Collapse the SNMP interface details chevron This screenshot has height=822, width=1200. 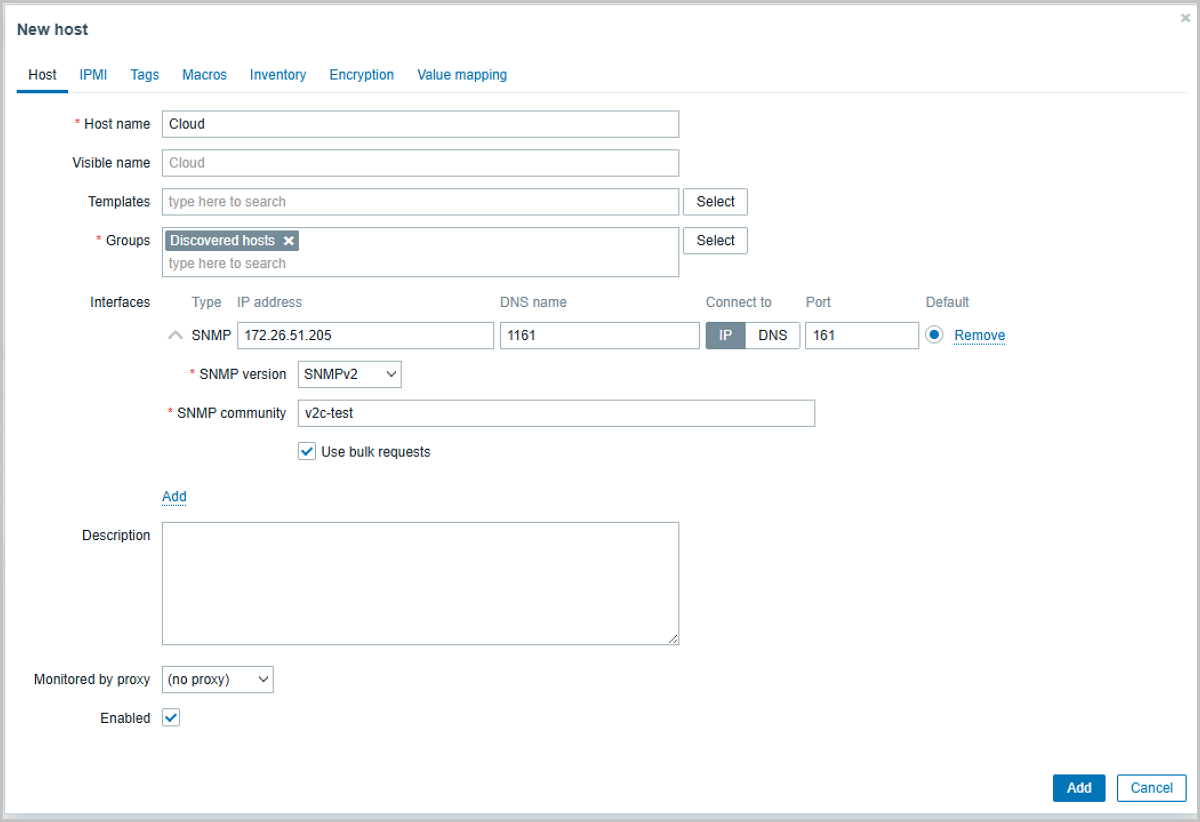(176, 336)
